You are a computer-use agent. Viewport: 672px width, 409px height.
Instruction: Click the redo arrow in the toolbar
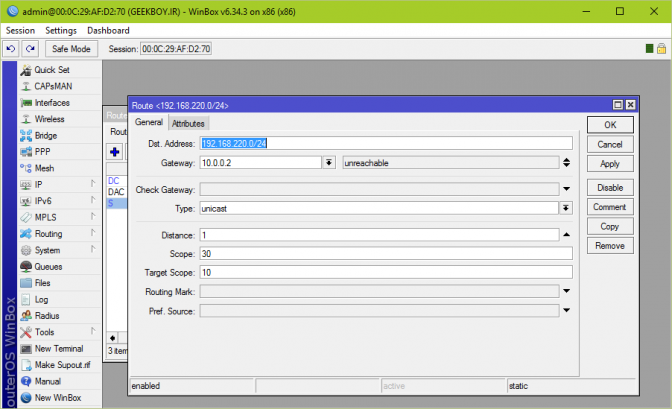[x=30, y=49]
